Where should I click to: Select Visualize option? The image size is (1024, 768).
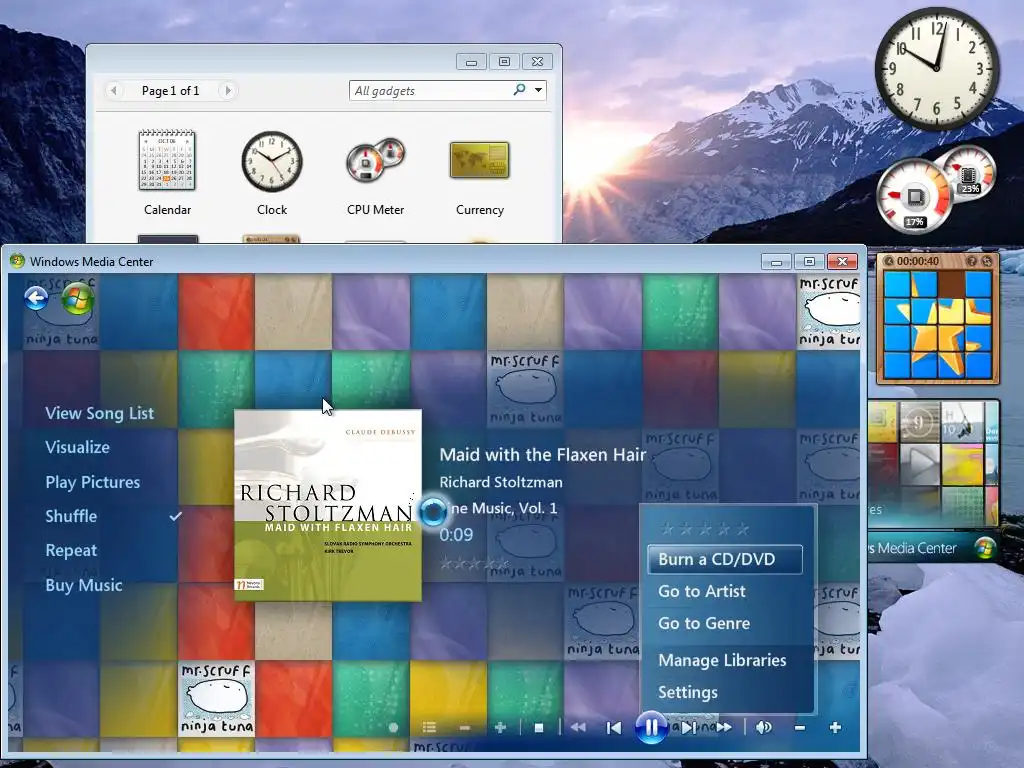point(77,447)
